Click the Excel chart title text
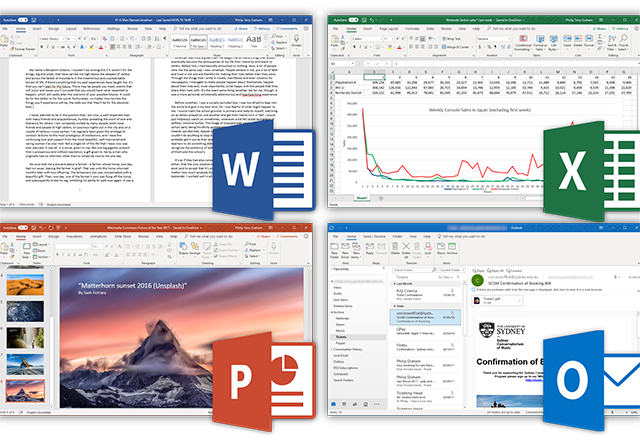 point(480,110)
